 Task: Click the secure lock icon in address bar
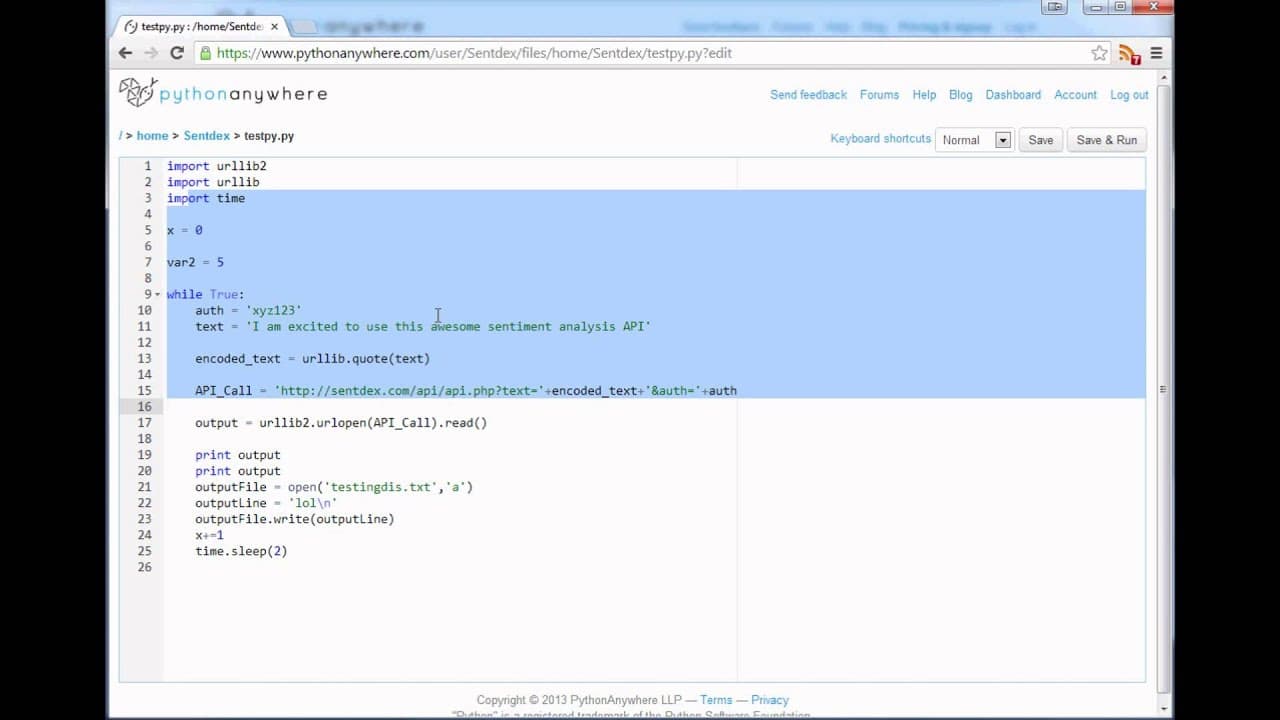click(x=205, y=53)
